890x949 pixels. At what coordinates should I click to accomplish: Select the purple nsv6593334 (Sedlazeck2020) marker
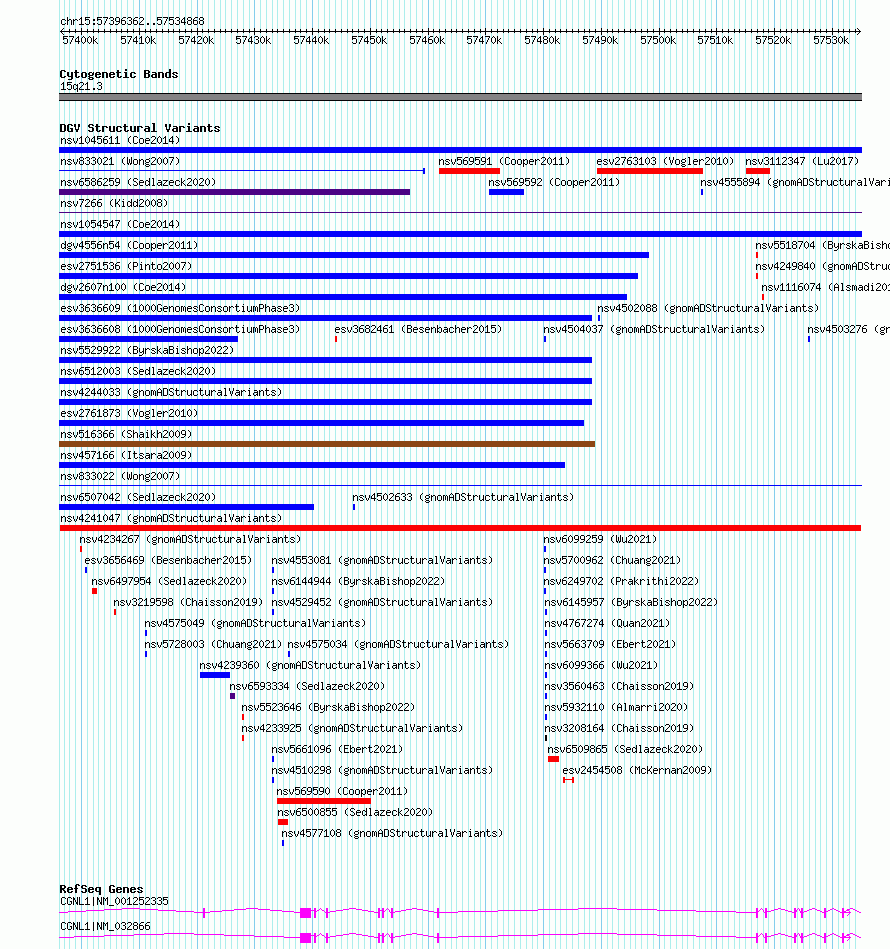pos(232,697)
